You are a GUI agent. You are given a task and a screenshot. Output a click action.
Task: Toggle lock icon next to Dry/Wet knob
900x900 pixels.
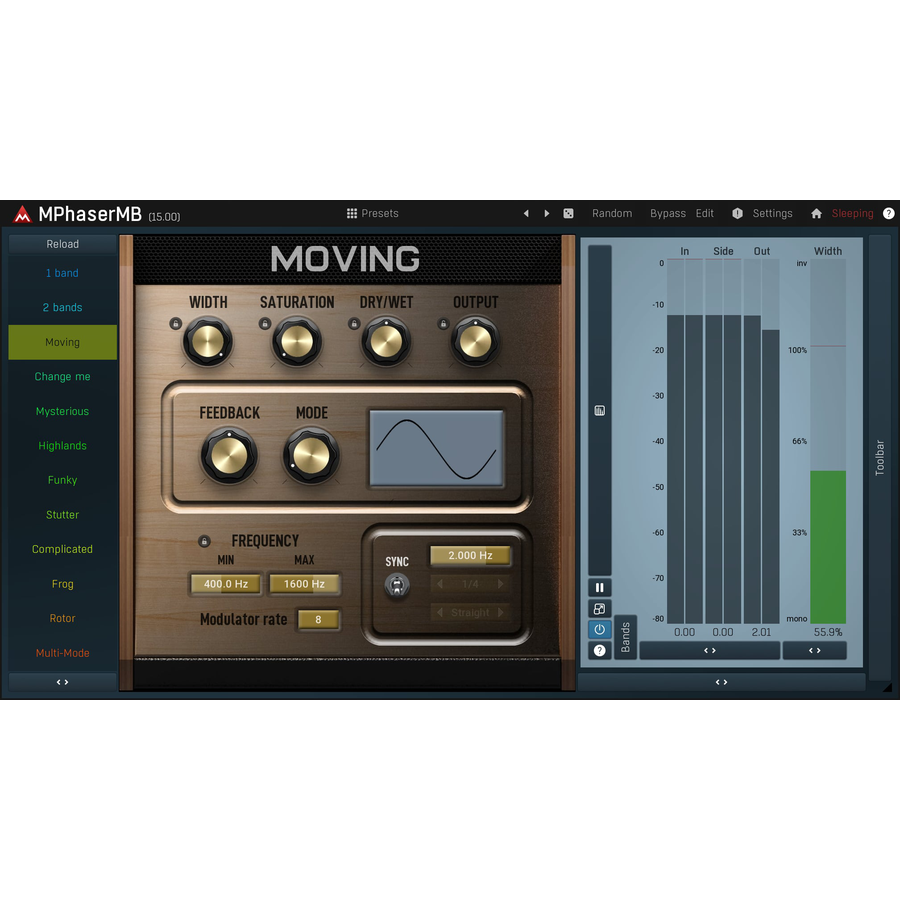(x=354, y=324)
